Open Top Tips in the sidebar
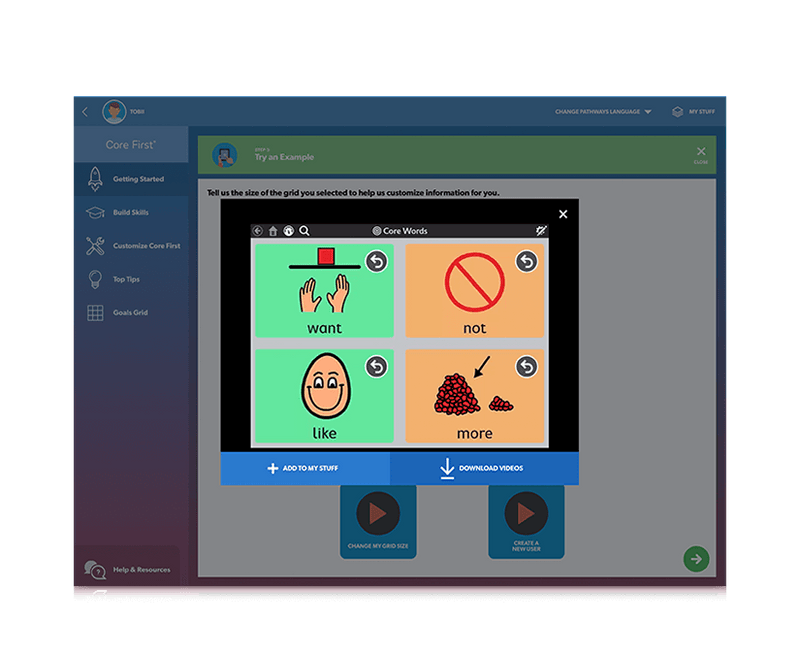 click(131, 279)
